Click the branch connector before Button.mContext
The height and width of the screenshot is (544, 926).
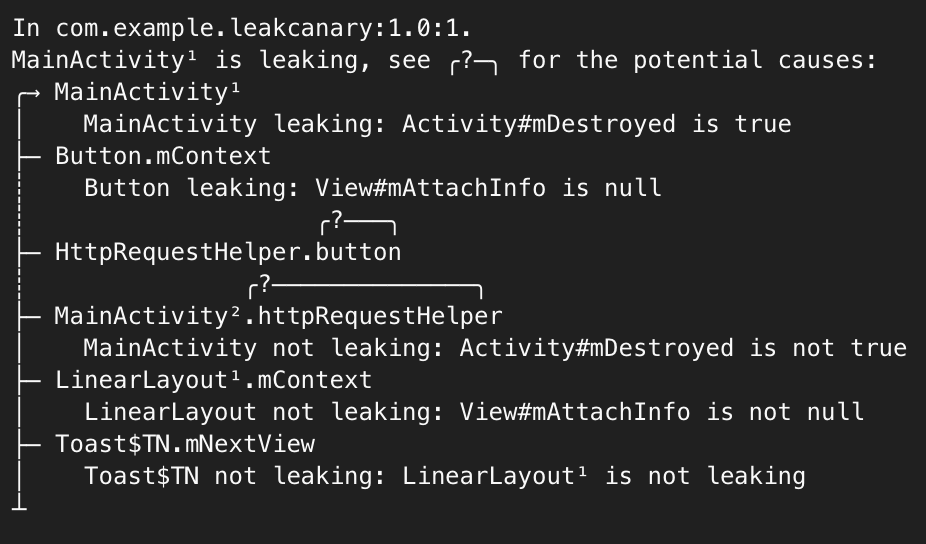(x=29, y=158)
